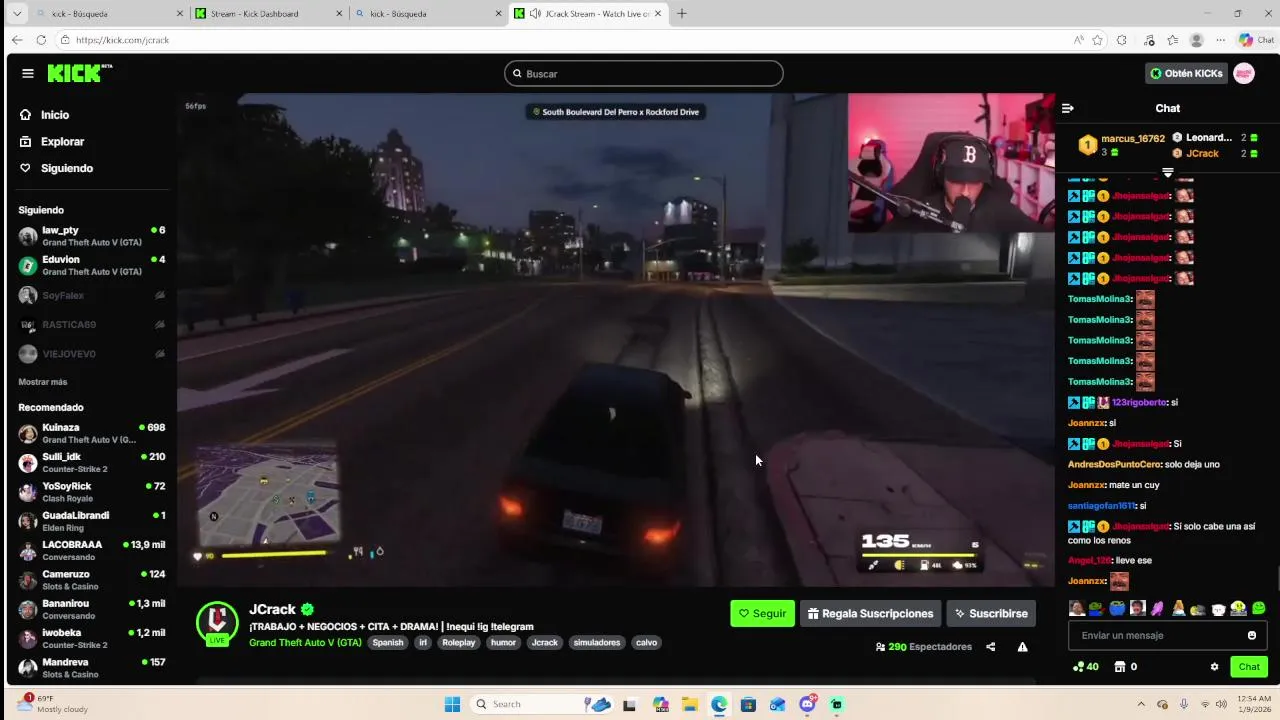
Task: Click the Obtén KICKs button
Action: click(x=1186, y=73)
